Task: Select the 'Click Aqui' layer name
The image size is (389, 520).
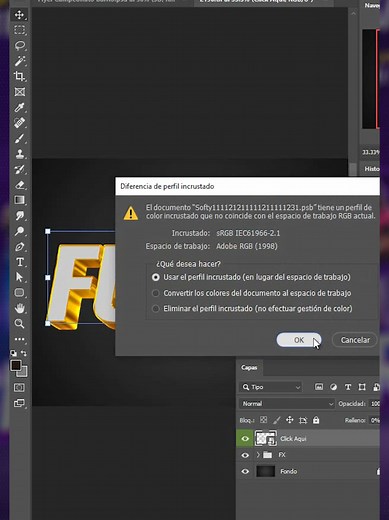Action: [293, 439]
